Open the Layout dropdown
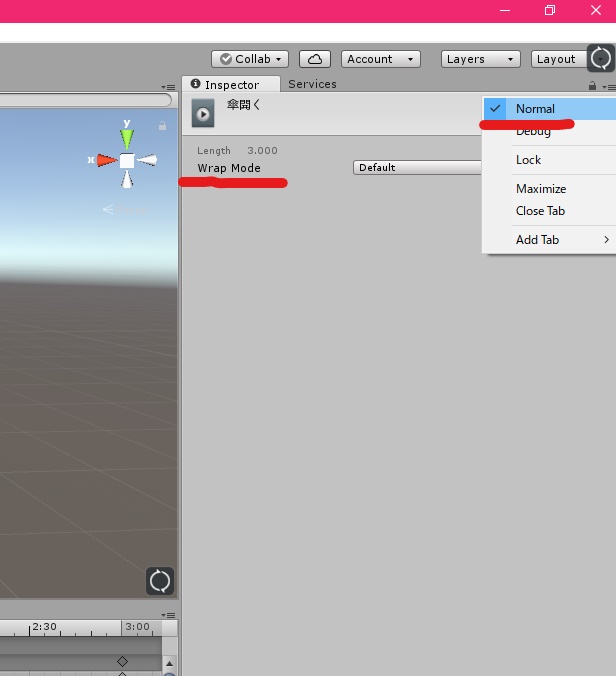 pyautogui.click(x=559, y=59)
